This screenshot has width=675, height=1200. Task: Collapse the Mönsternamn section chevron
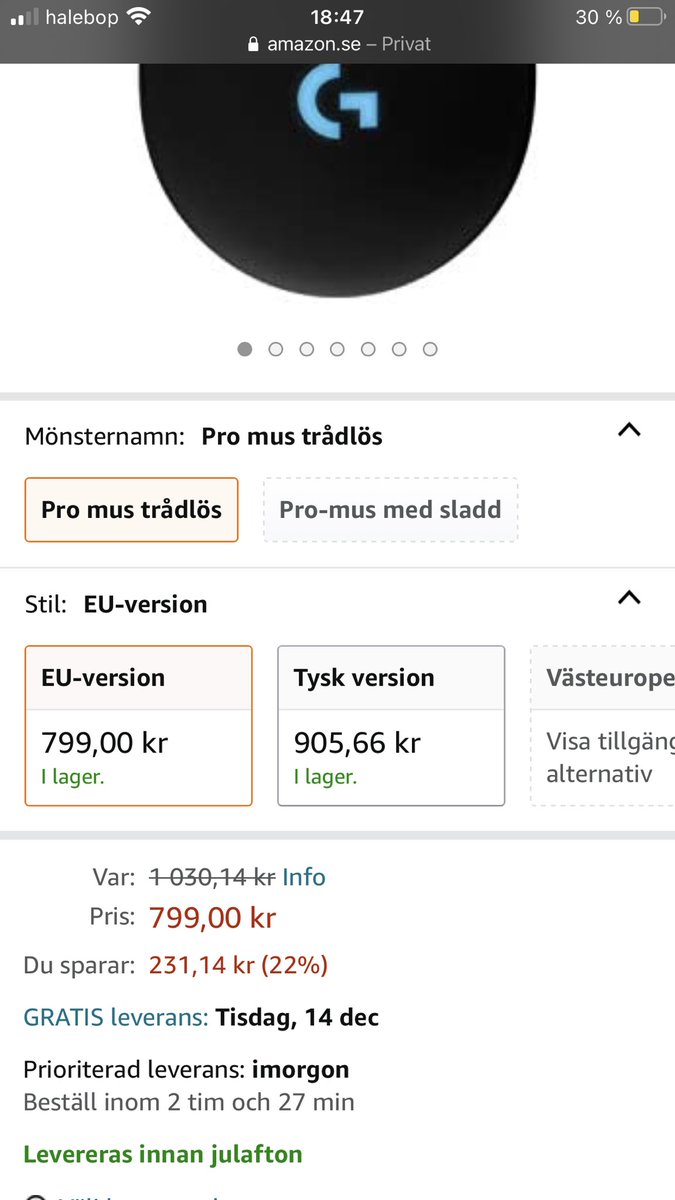pyautogui.click(x=629, y=431)
